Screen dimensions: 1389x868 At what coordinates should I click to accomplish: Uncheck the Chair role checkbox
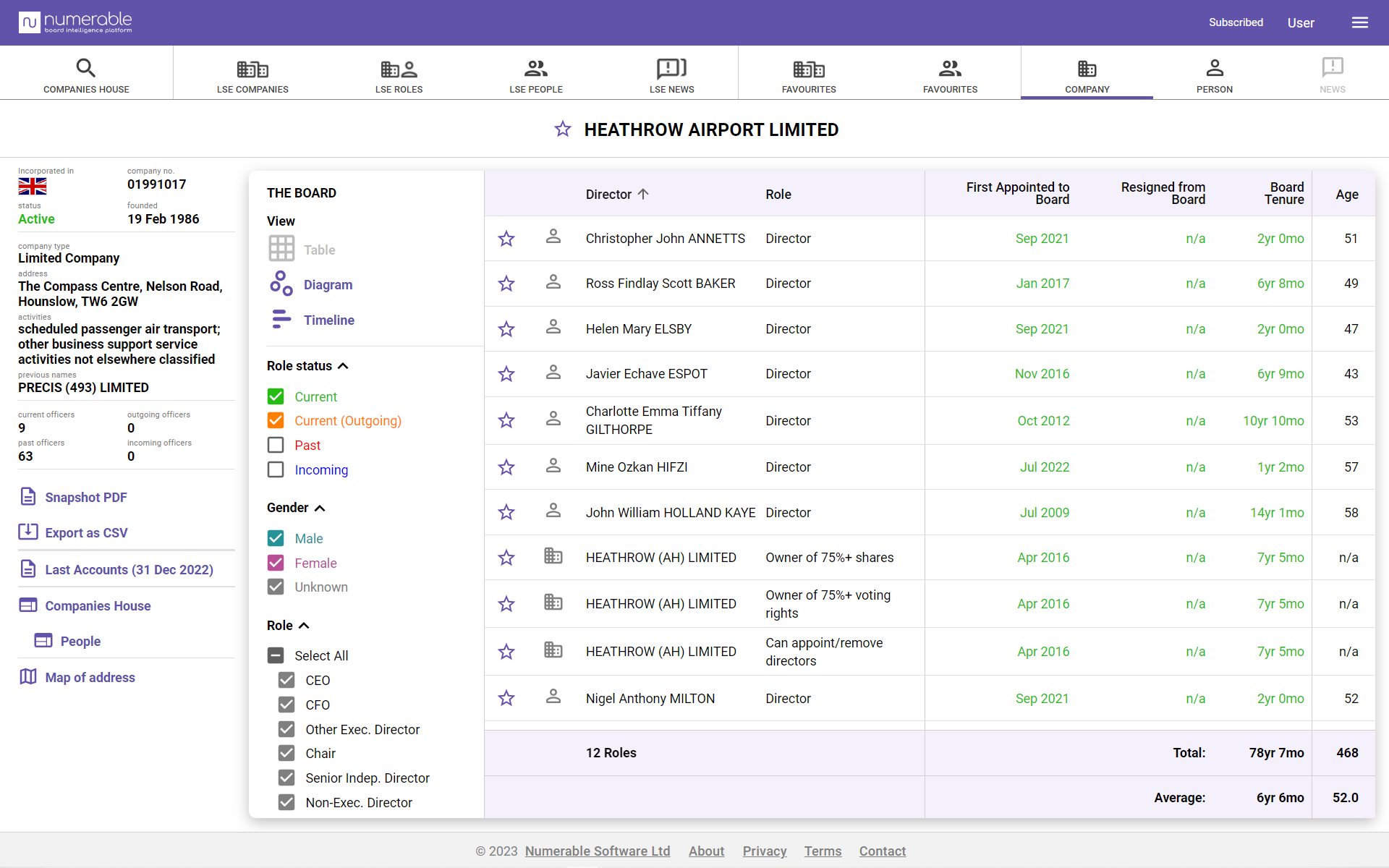[x=286, y=753]
